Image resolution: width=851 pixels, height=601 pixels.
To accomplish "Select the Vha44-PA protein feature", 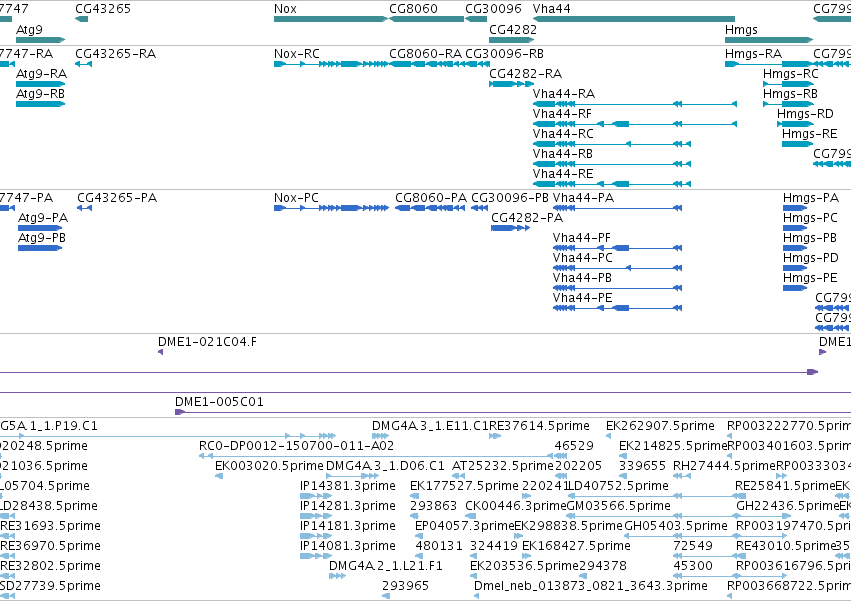I will point(617,208).
